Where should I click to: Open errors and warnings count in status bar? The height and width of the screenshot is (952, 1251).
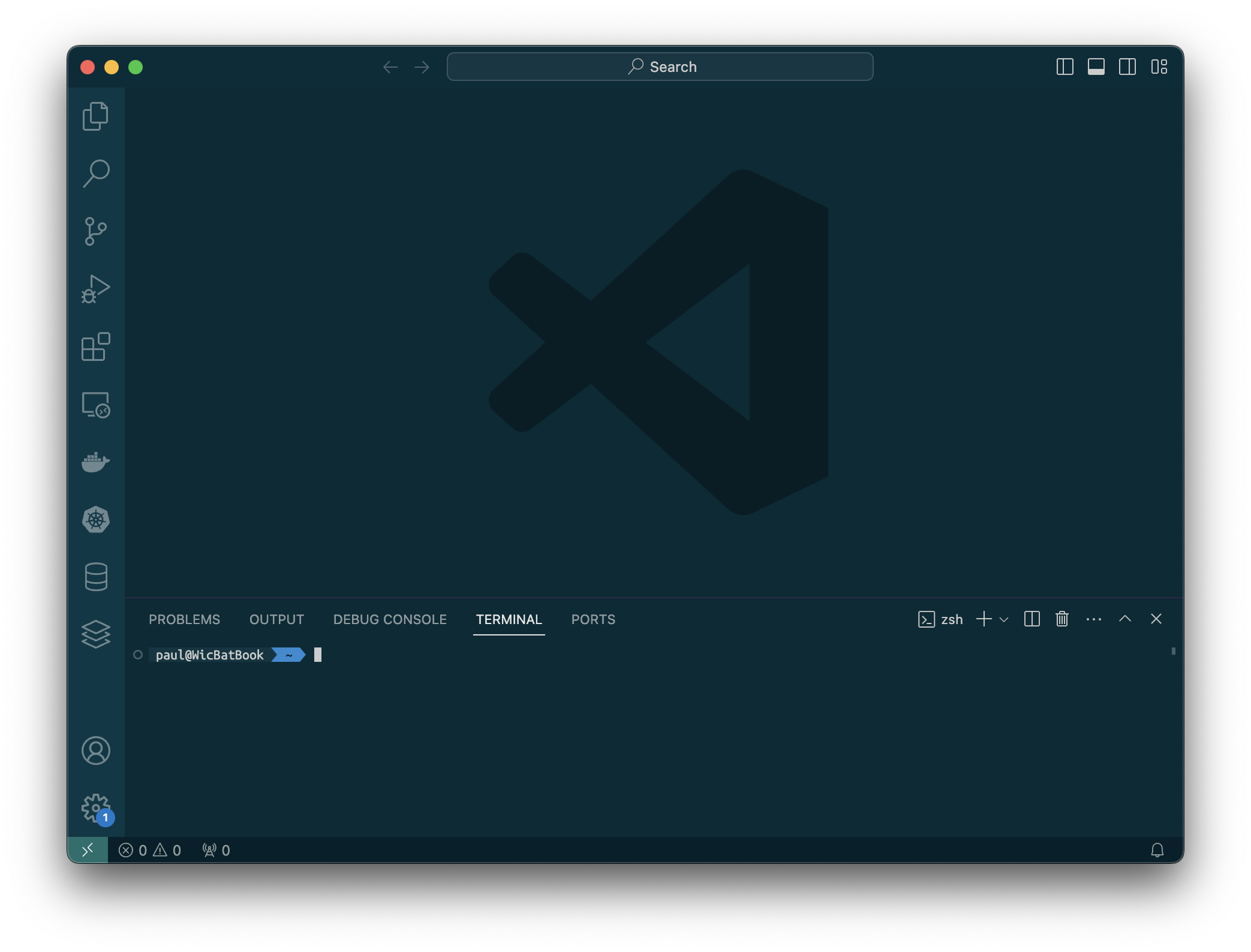pos(150,850)
